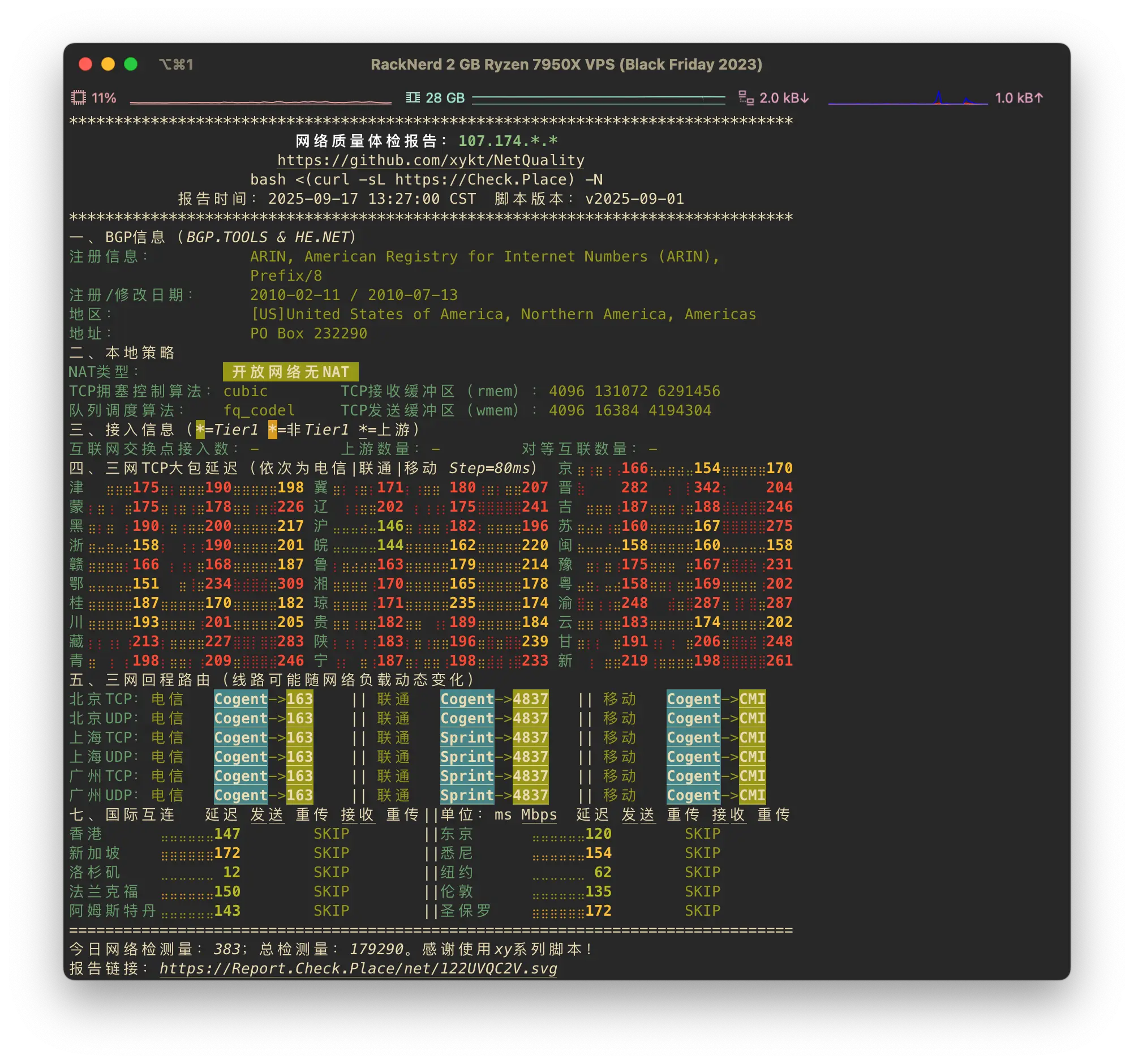The image size is (1134, 1064).
Task: Click the registration date 2010-02-11 / 2010-07-13
Action: pyautogui.click(x=354, y=295)
